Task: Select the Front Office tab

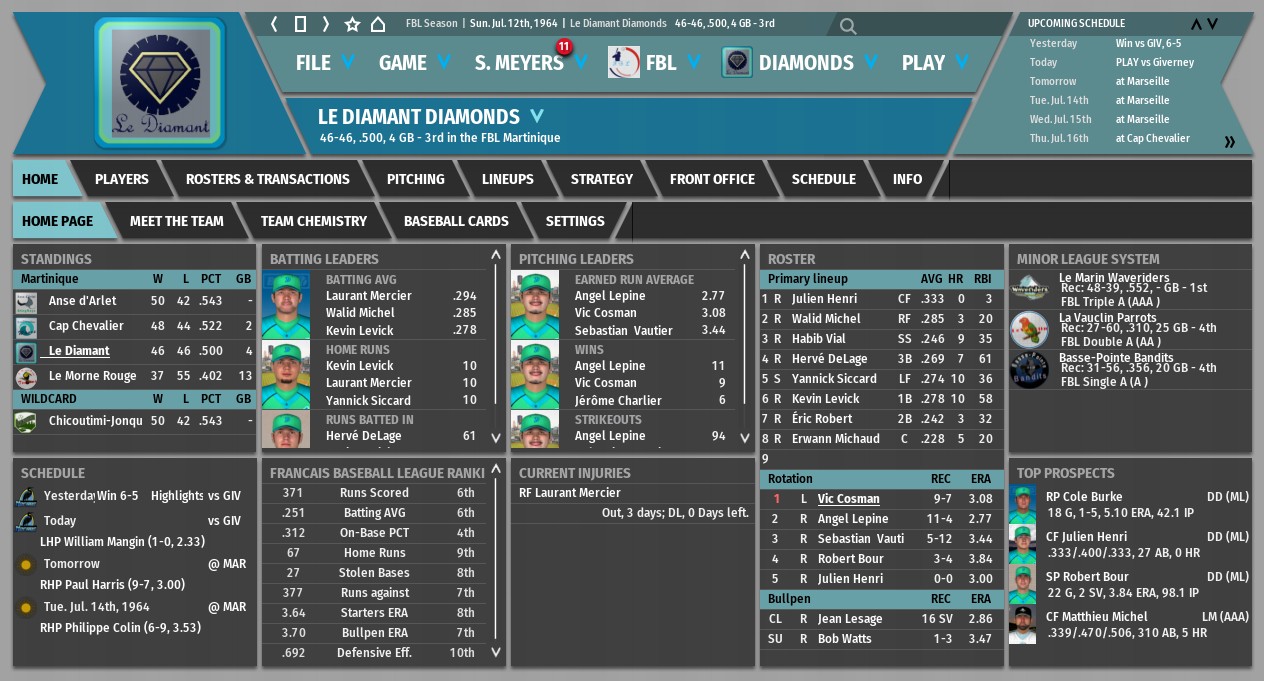Action: pos(712,179)
